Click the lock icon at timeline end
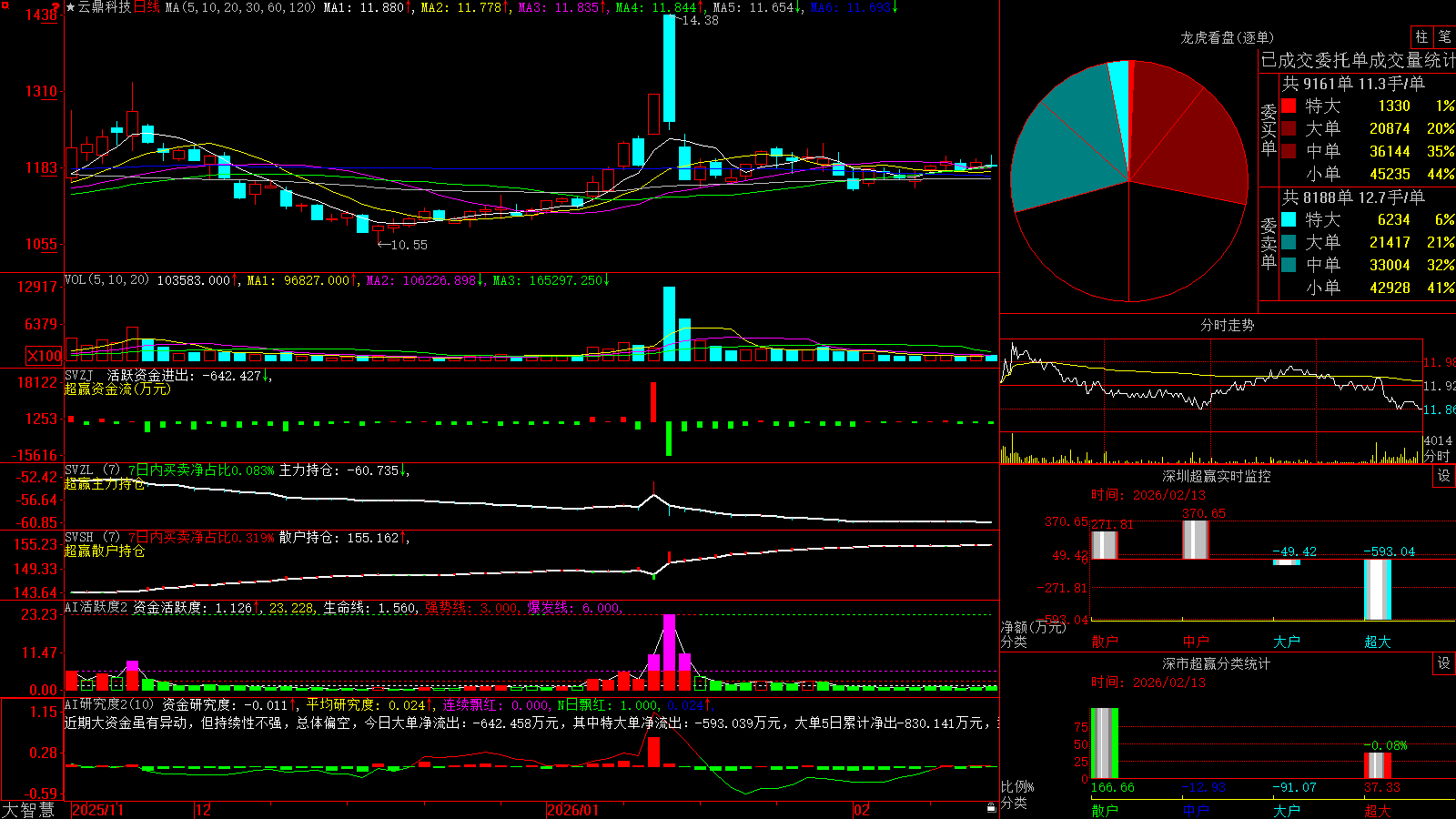 (992, 808)
